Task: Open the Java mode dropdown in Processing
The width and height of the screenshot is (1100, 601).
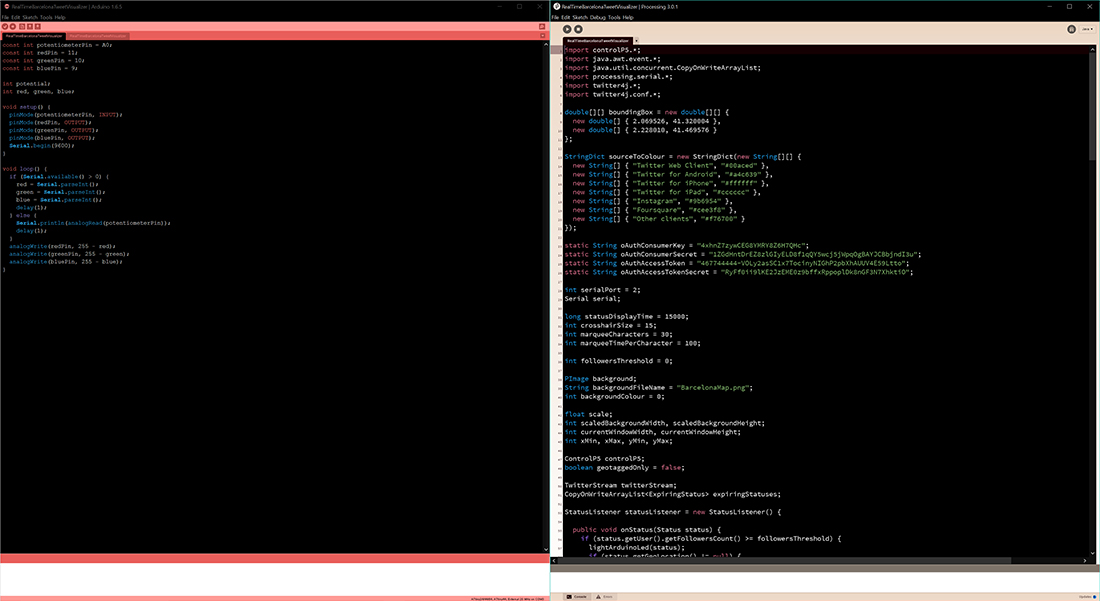Action: pos(1087,29)
